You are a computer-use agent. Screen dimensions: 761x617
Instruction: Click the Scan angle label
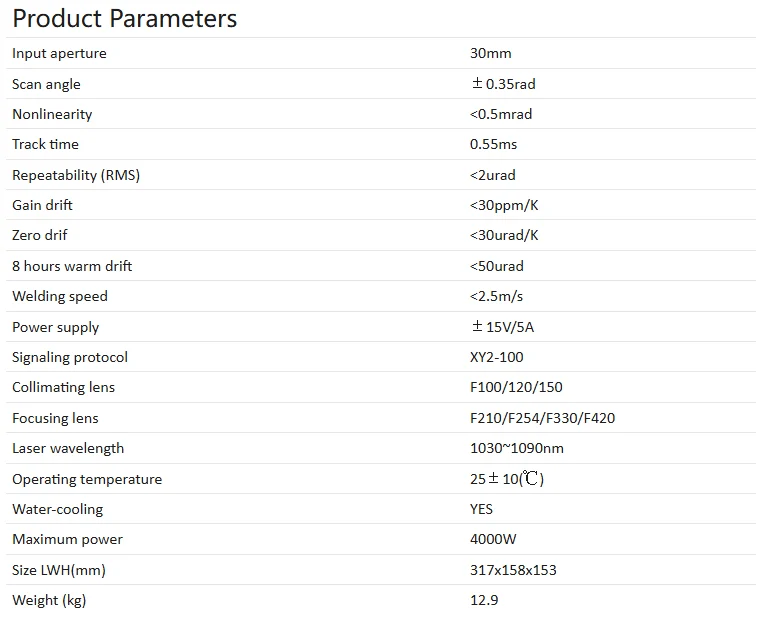click(x=46, y=84)
